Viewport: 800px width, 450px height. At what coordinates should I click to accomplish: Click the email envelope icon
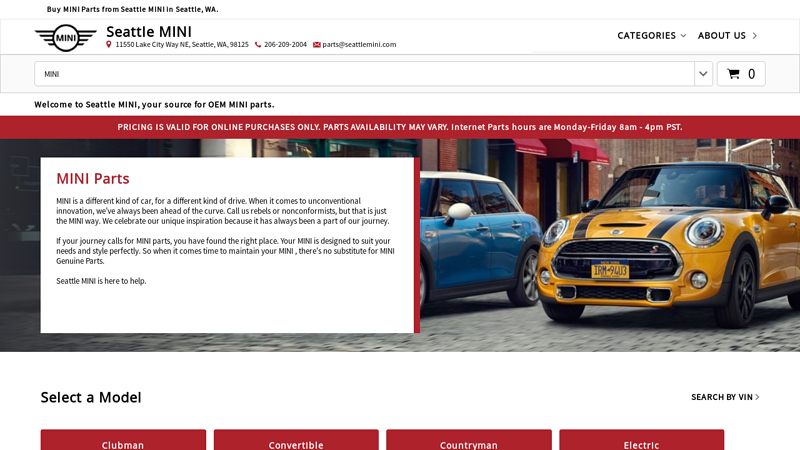click(317, 44)
